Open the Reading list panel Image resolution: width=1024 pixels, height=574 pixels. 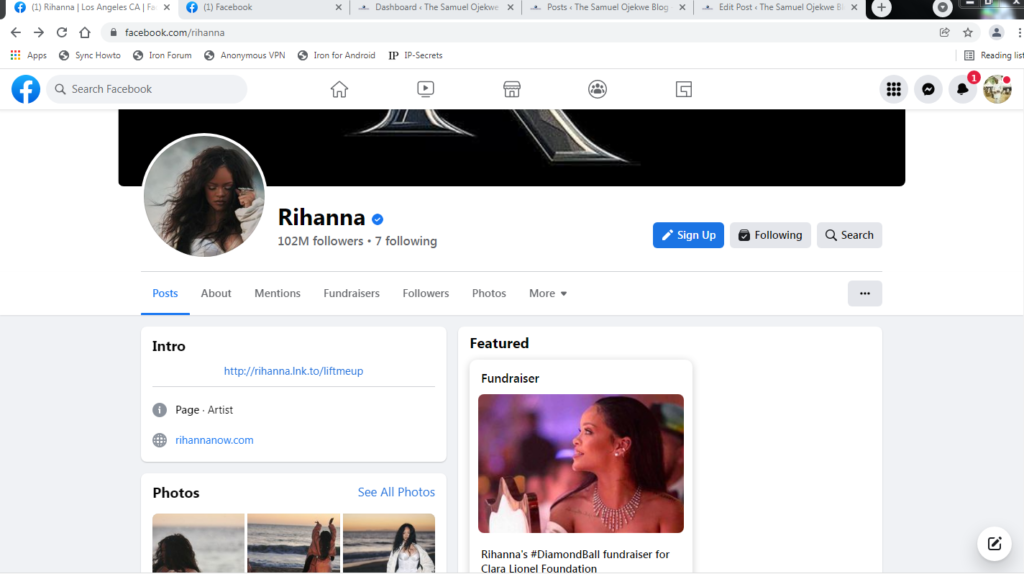point(994,56)
